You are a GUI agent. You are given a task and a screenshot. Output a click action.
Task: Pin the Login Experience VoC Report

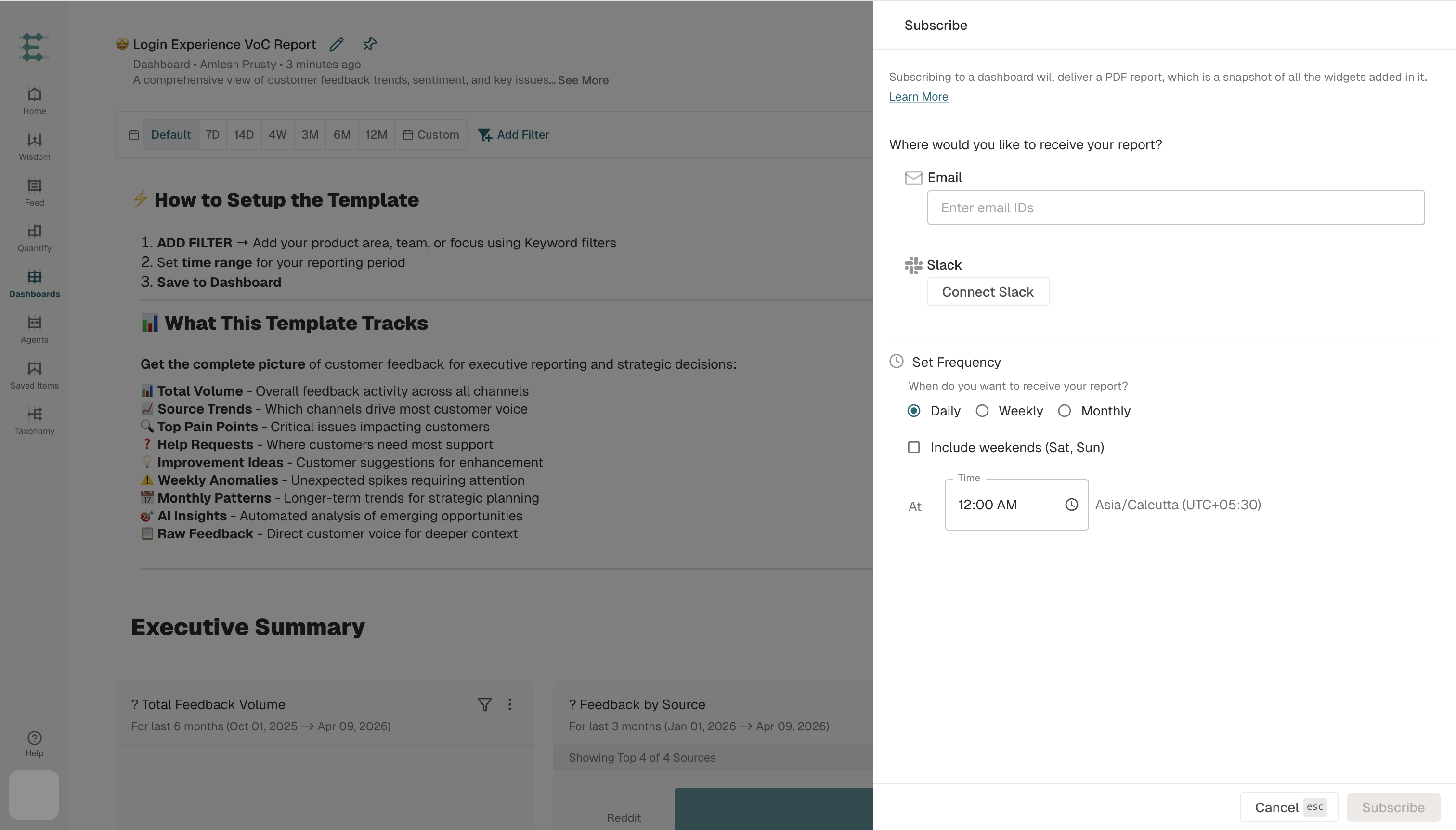click(x=369, y=44)
